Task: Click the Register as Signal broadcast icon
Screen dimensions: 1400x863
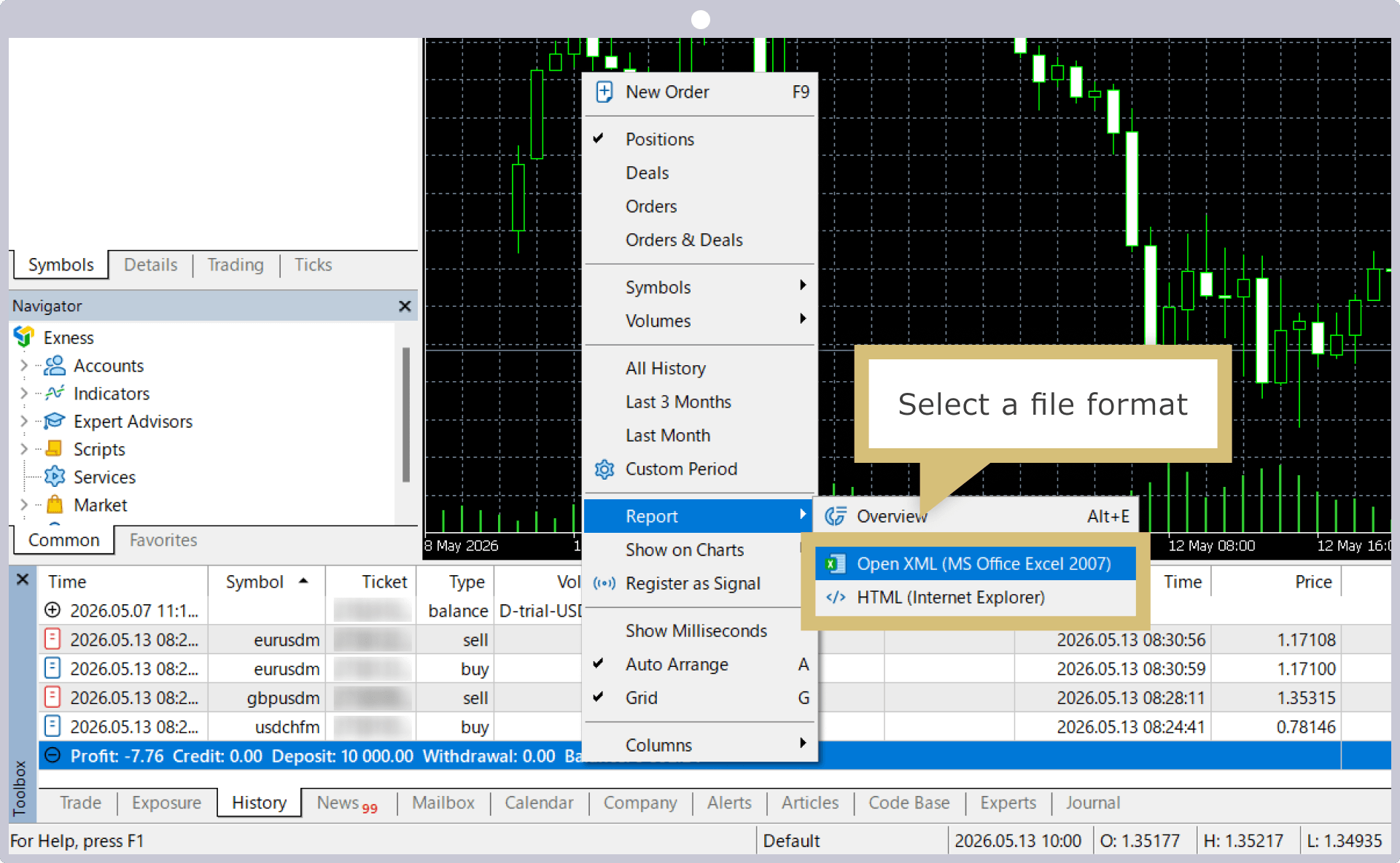Action: point(604,583)
